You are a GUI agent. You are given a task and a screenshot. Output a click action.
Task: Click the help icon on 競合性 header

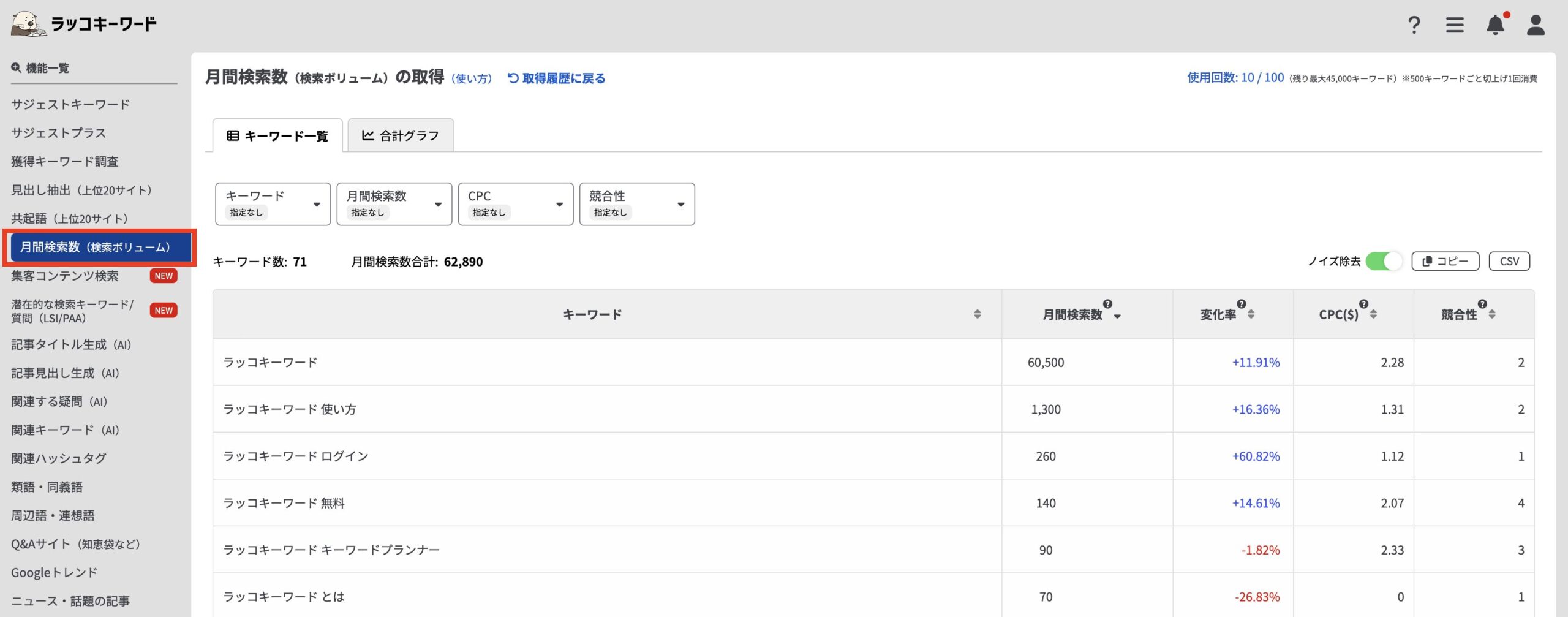pos(1482,304)
